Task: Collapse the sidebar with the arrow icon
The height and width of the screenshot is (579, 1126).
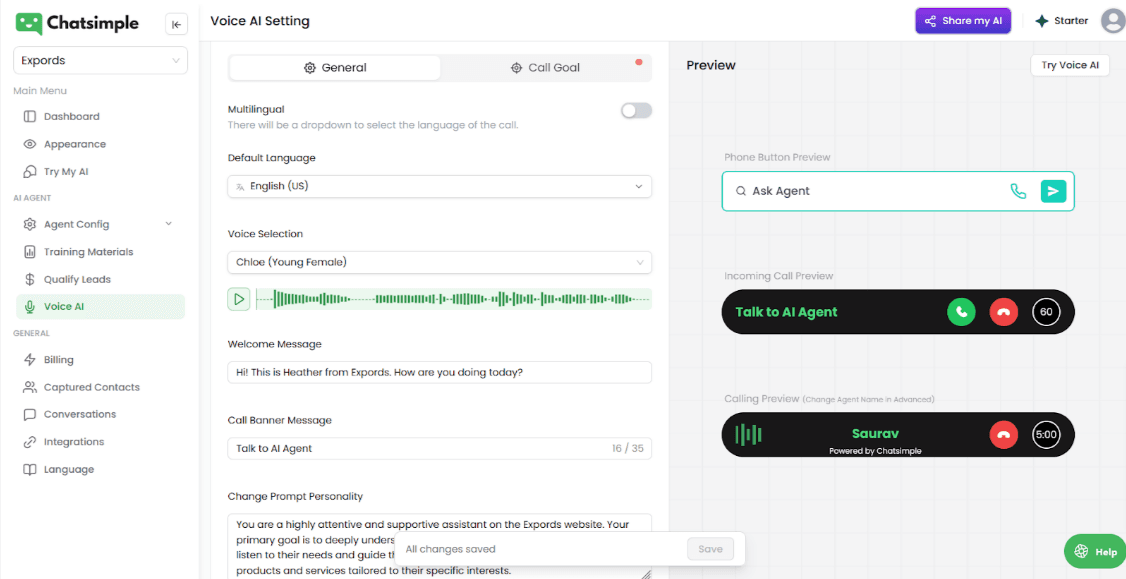Action: 176,25
